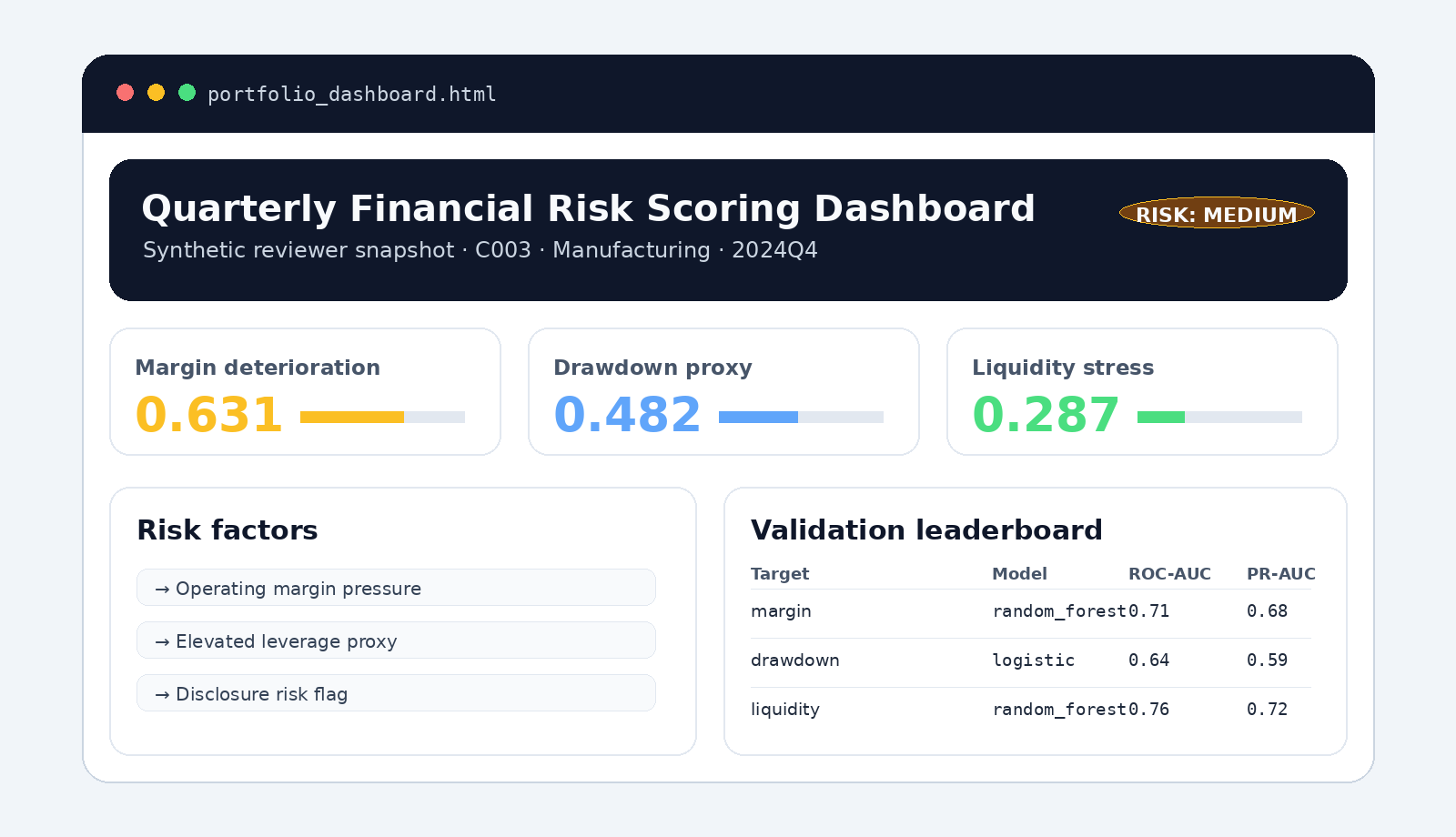Click the yellow minimize window dot

pyautogui.click(x=157, y=93)
